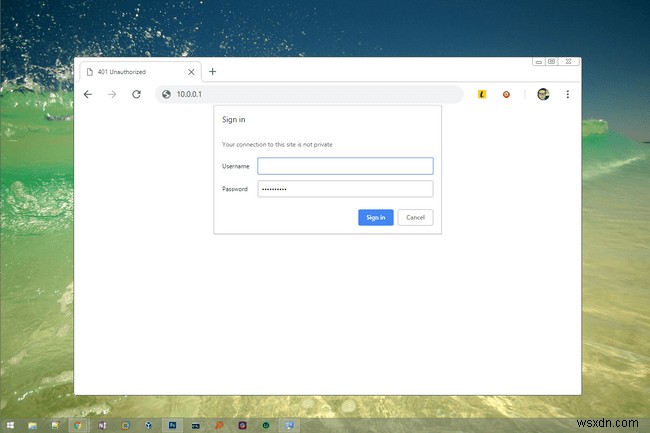Submit with the Sign in button
This screenshot has width=650, height=433.
pos(376,218)
